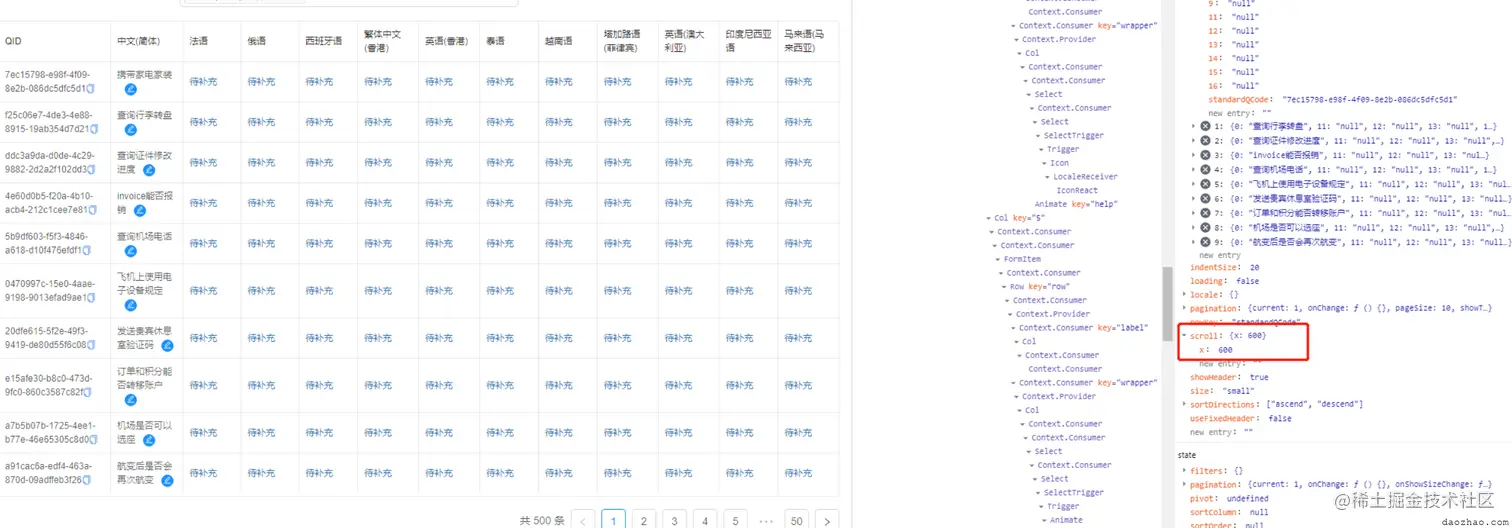
Task: Copy QID f25c06e7-4de3-4e88 with copy icon
Action: point(94,129)
